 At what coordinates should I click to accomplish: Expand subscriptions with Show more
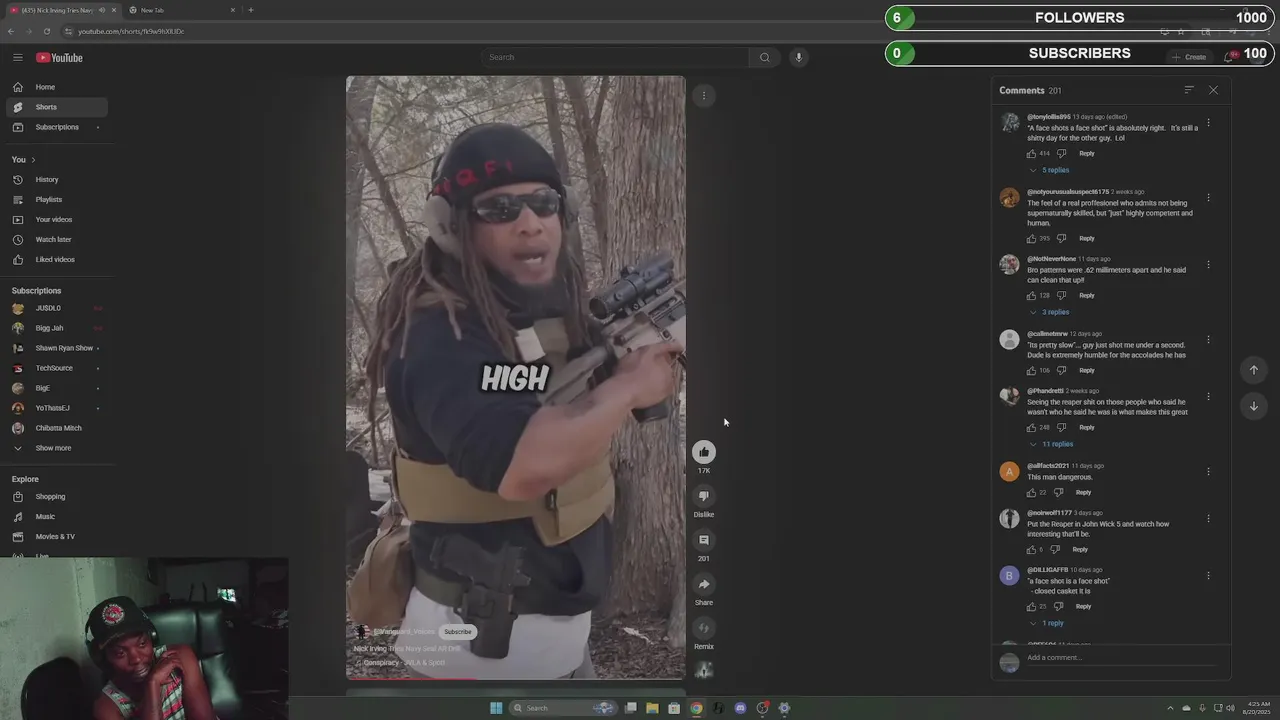(x=57, y=448)
